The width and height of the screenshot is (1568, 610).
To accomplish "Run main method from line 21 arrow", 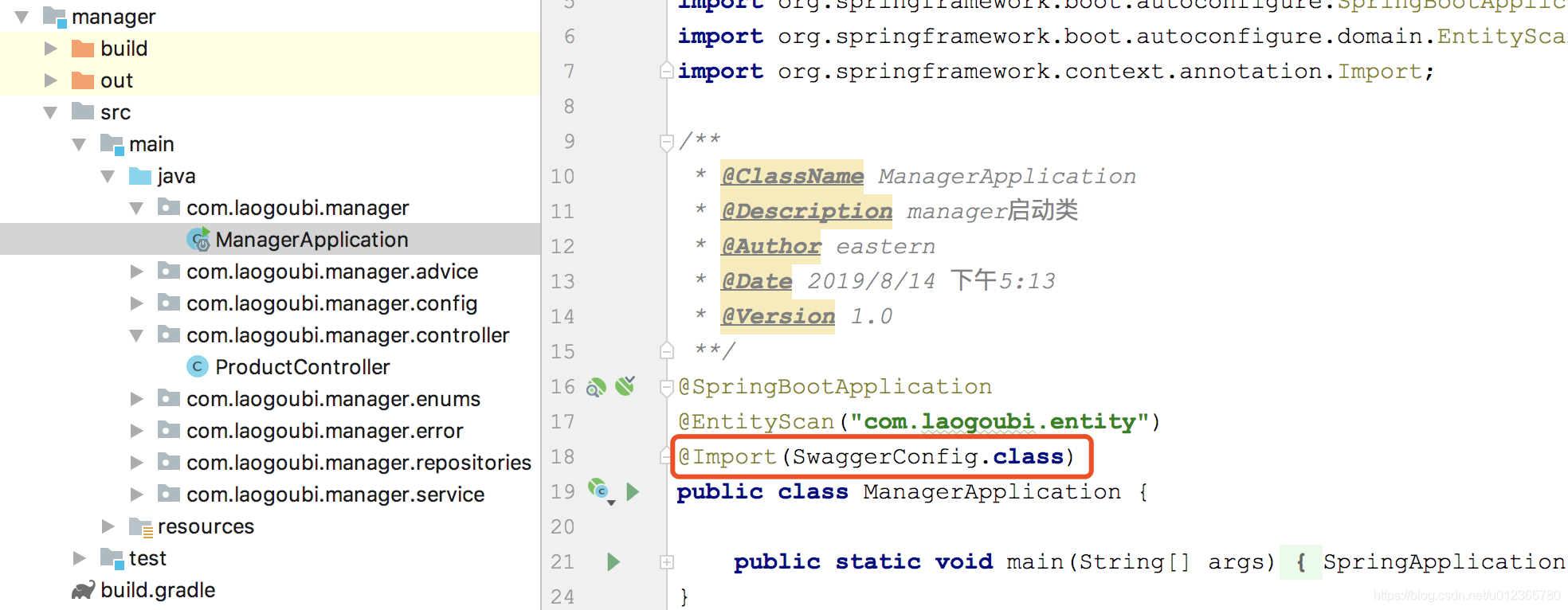I will click(x=613, y=561).
